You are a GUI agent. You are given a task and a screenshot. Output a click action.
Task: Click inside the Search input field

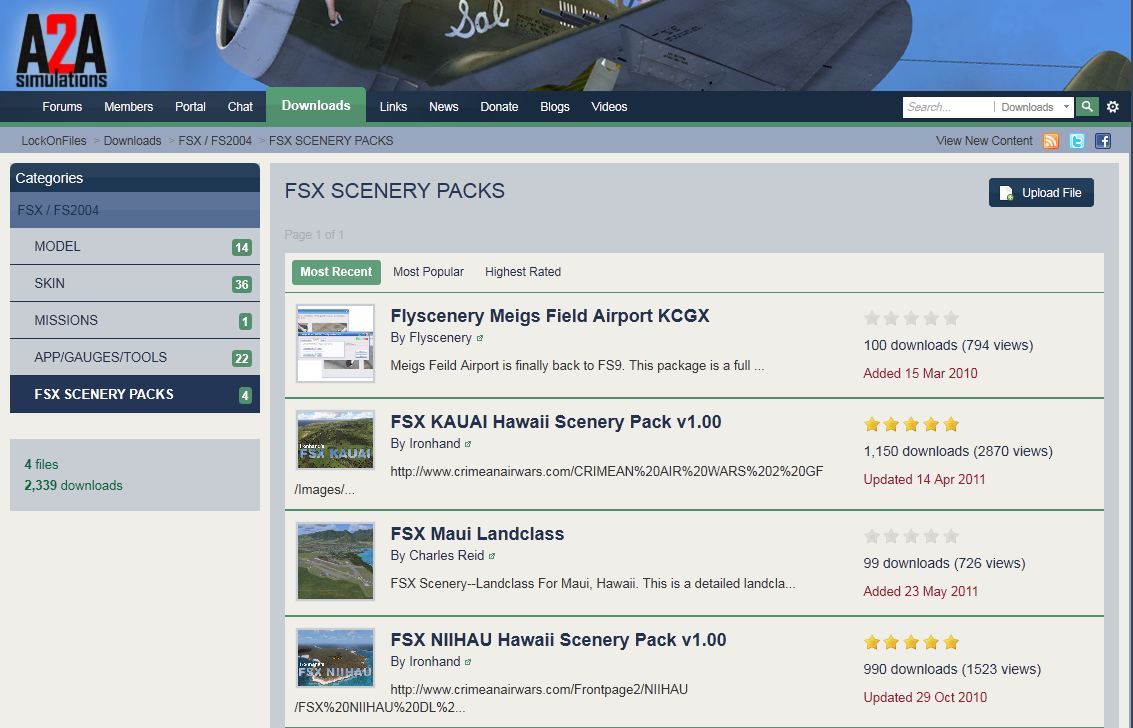tap(947, 107)
